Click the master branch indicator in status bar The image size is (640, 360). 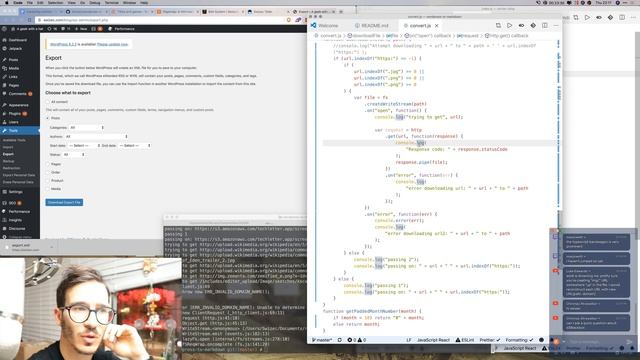tap(322, 340)
